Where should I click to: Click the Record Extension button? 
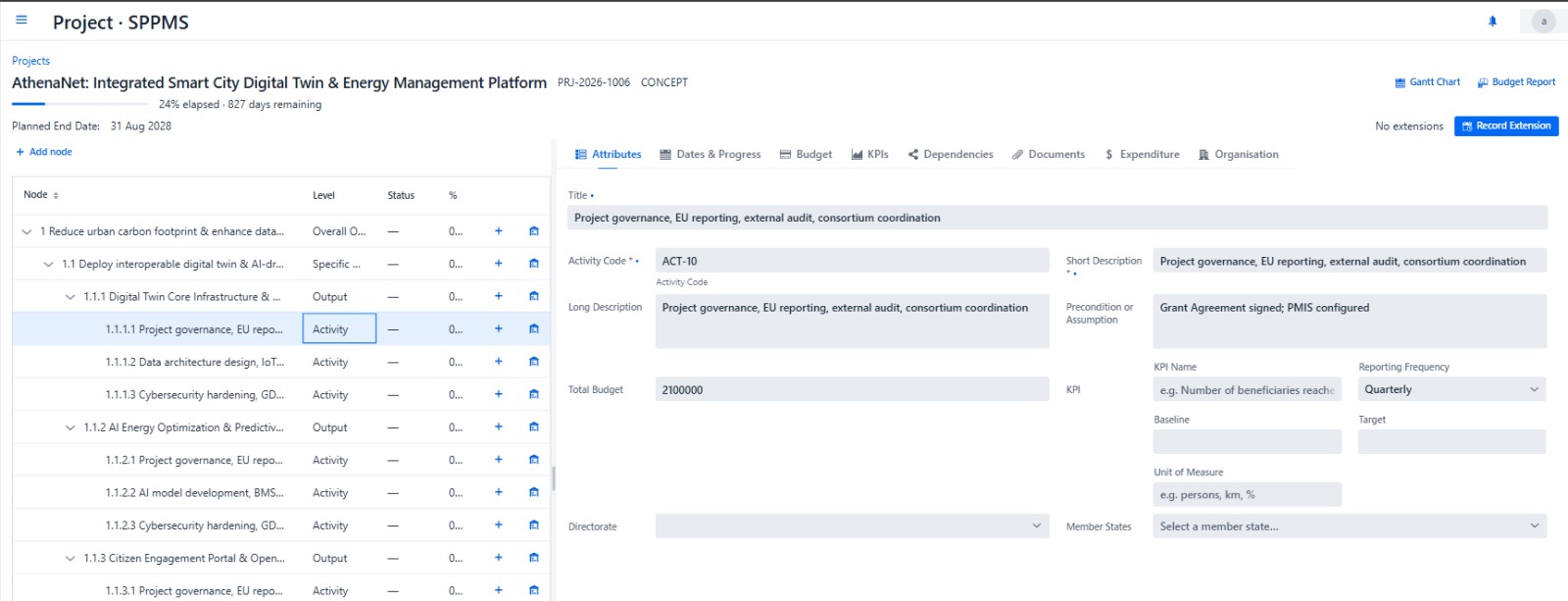coord(1506,126)
